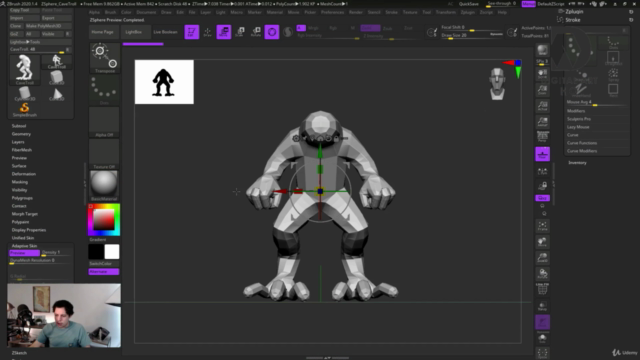Click the Draw Size slider
The height and width of the screenshot is (360, 640).
472,36
